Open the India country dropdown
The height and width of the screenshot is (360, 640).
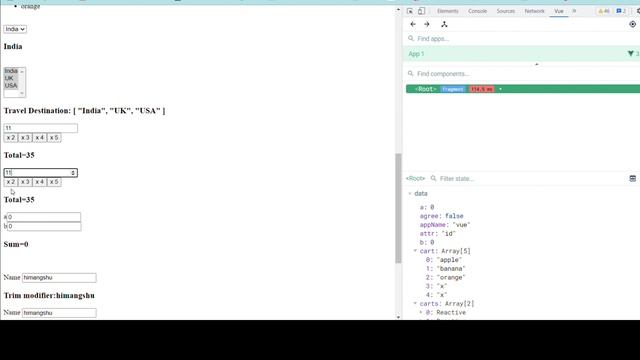pos(15,29)
